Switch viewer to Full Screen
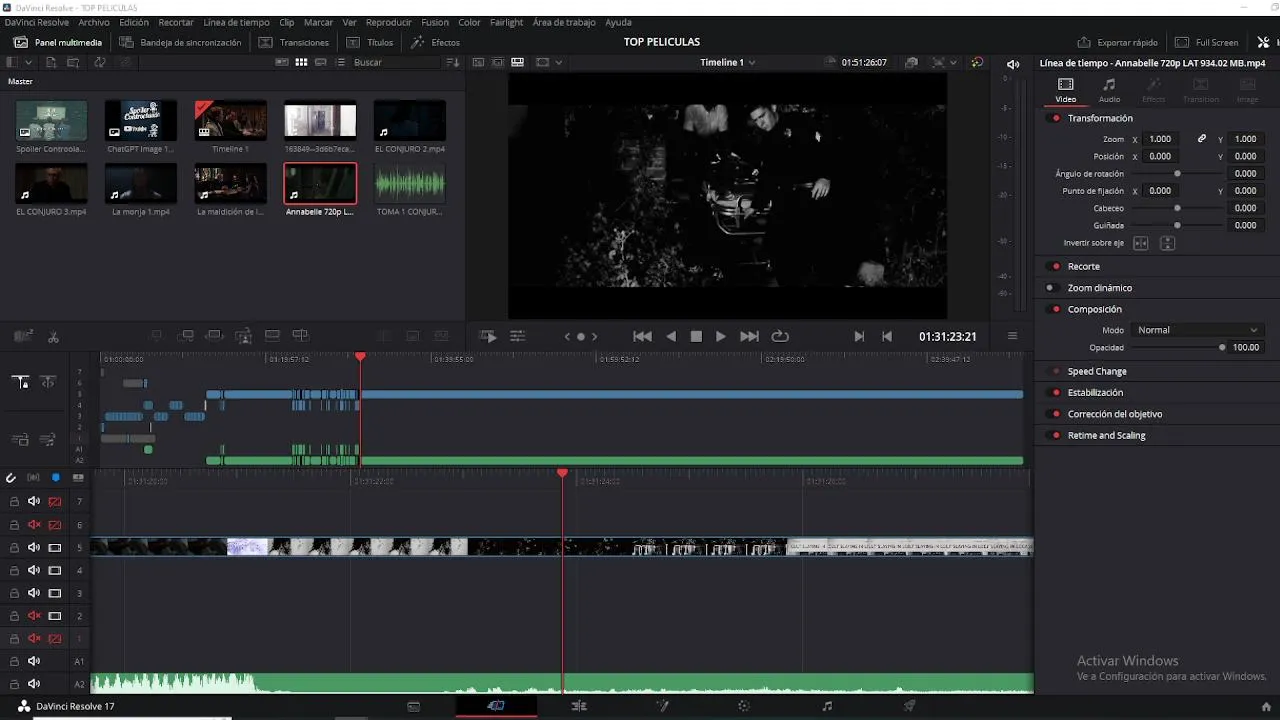This screenshot has height=720, width=1280. (1206, 42)
